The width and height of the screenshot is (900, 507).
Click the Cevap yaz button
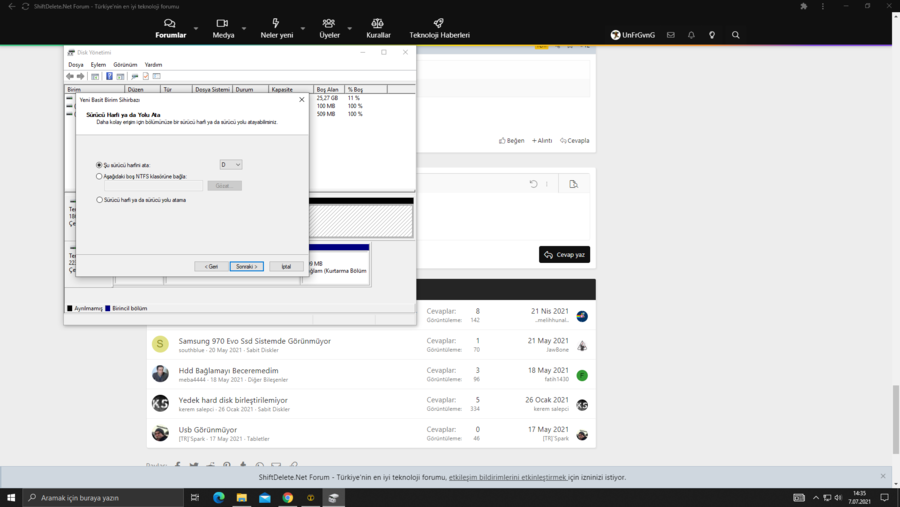point(564,254)
